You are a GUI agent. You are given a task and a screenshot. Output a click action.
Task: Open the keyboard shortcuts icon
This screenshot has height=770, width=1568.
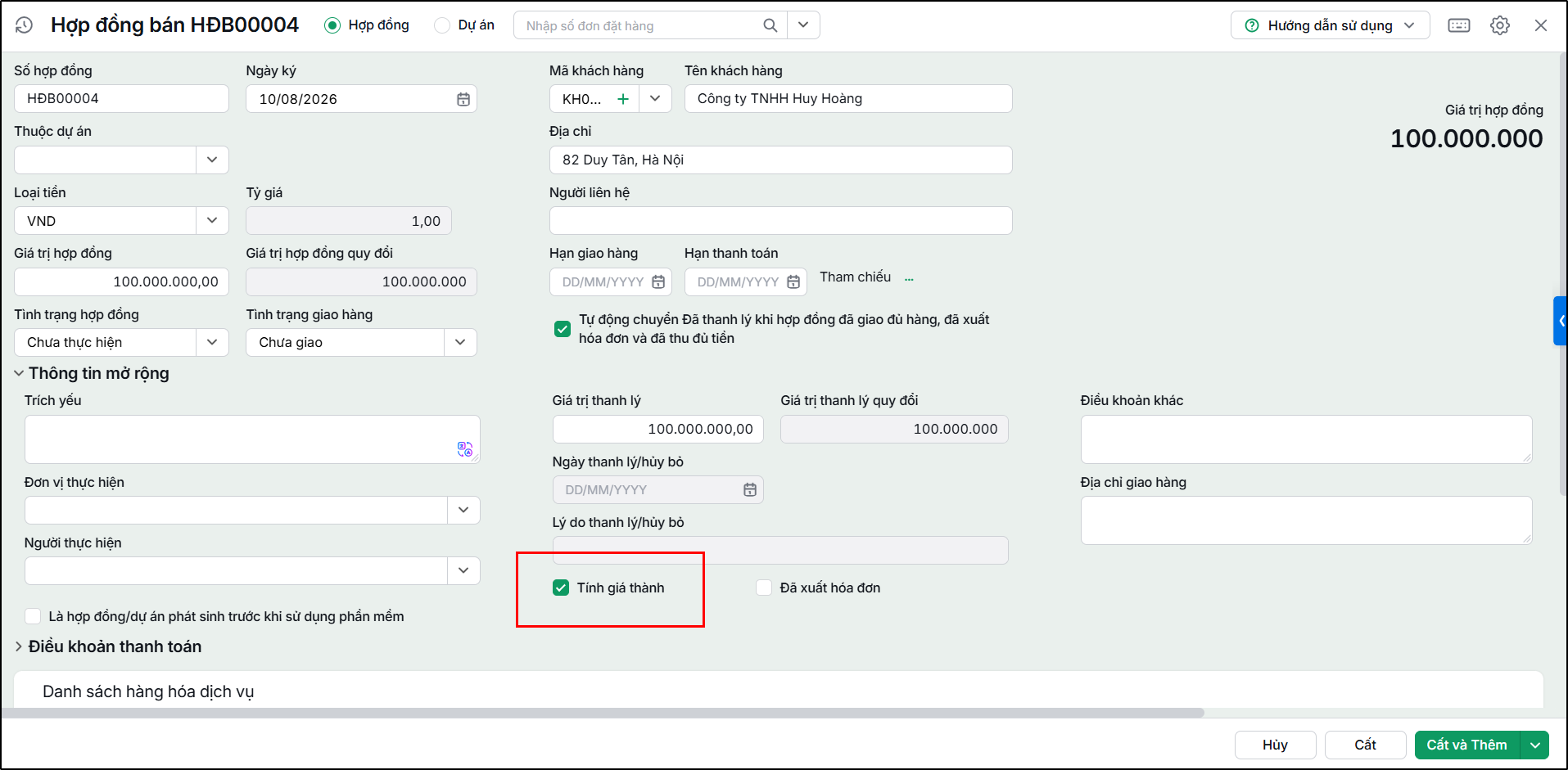click(x=1459, y=25)
